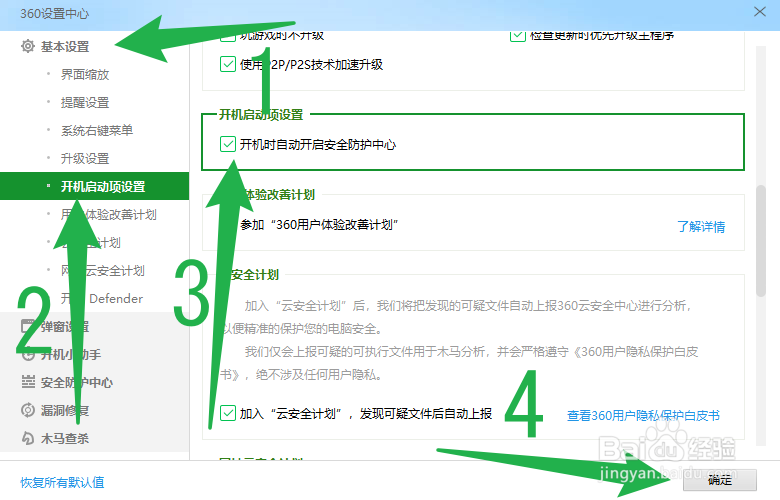Viewport: 780px width, 500px height.
Task: Open the 了解详情 link
Action: [701, 227]
